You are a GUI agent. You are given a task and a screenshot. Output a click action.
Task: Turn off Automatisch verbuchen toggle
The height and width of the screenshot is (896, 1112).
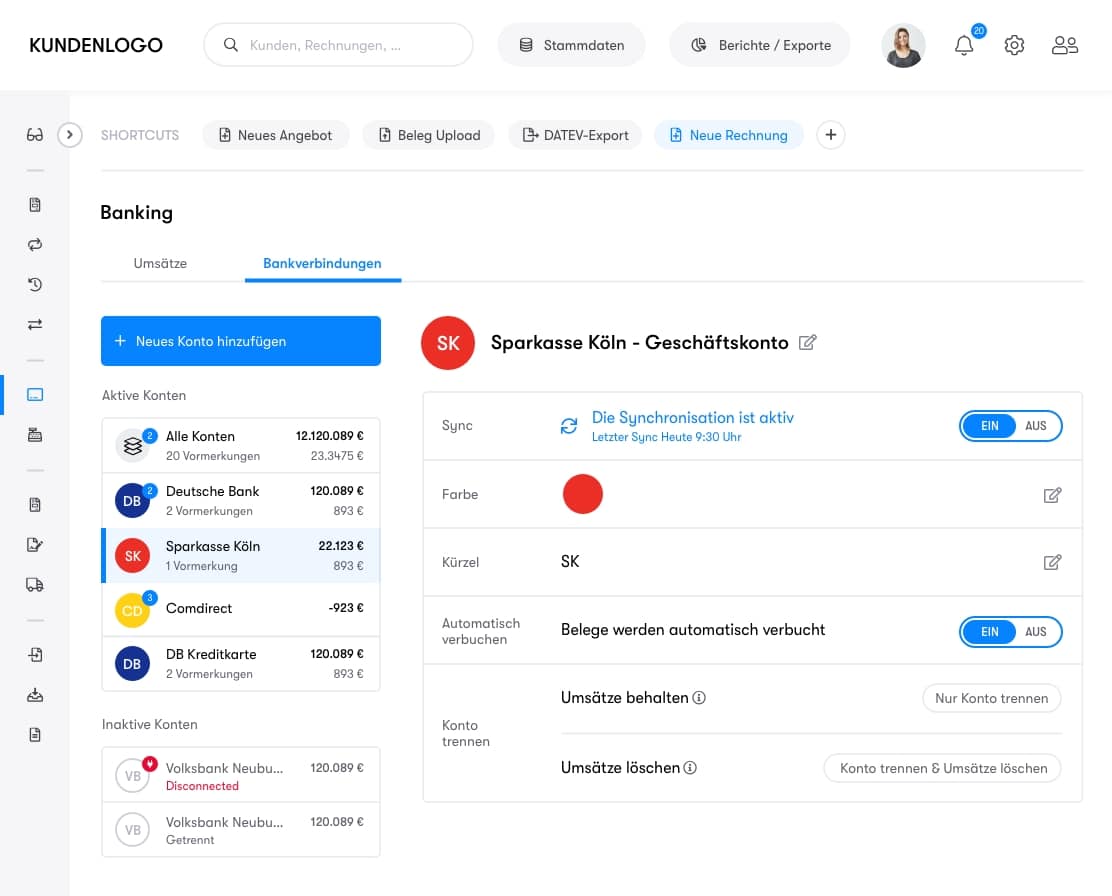(1036, 632)
